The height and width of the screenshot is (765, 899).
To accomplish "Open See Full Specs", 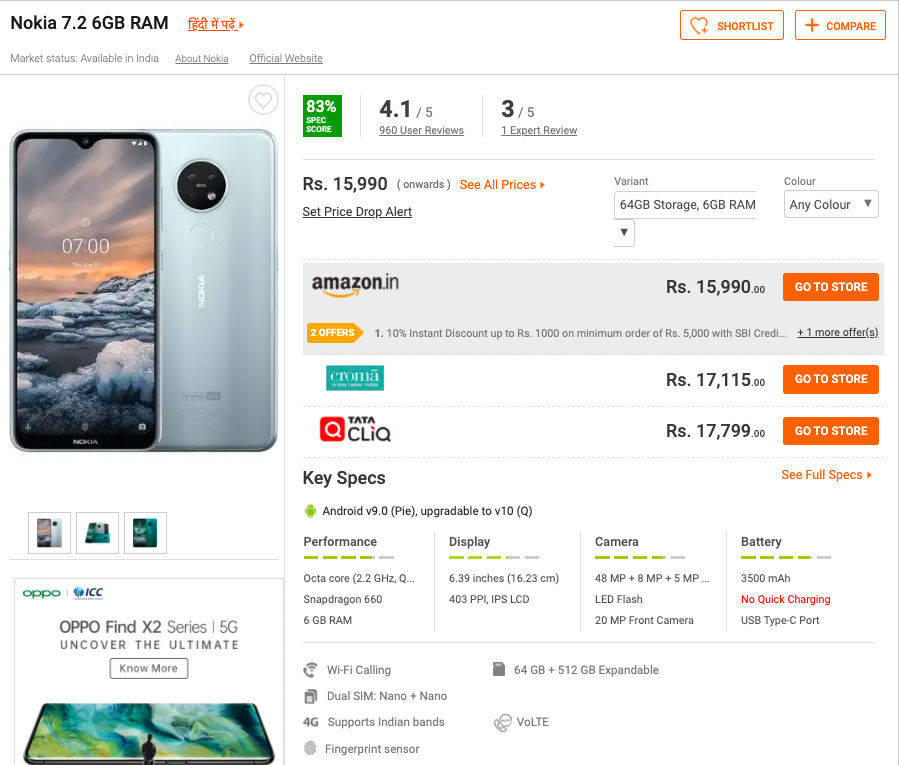I will (x=826, y=475).
